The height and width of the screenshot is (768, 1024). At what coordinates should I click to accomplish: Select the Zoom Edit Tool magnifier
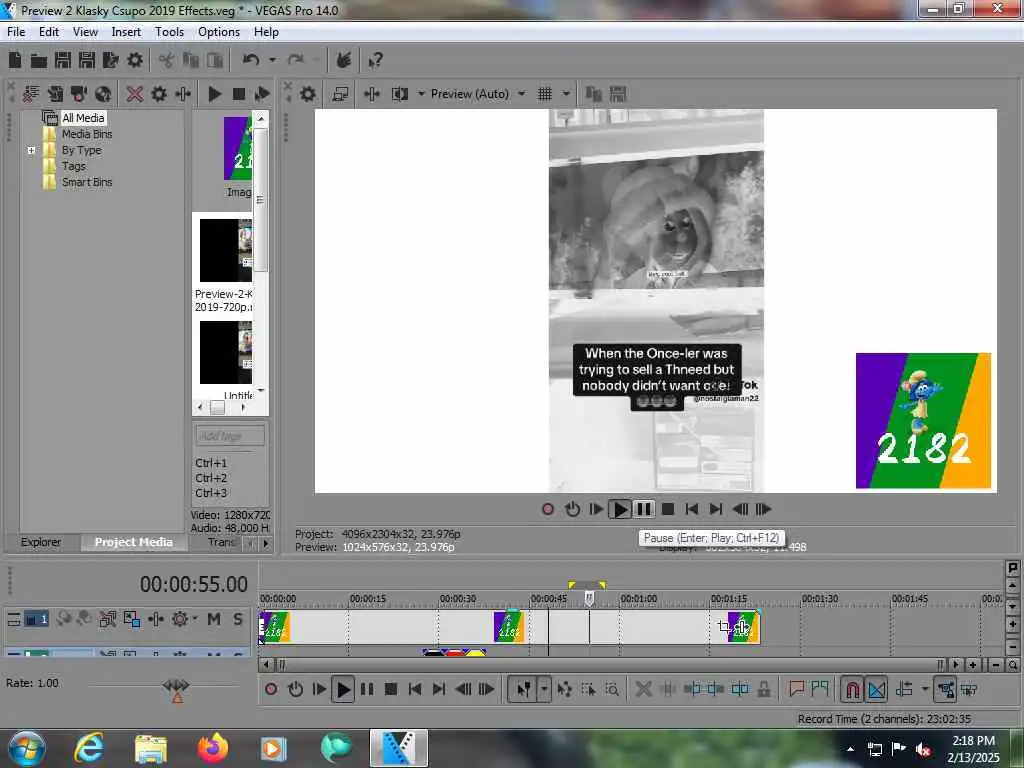[612, 689]
